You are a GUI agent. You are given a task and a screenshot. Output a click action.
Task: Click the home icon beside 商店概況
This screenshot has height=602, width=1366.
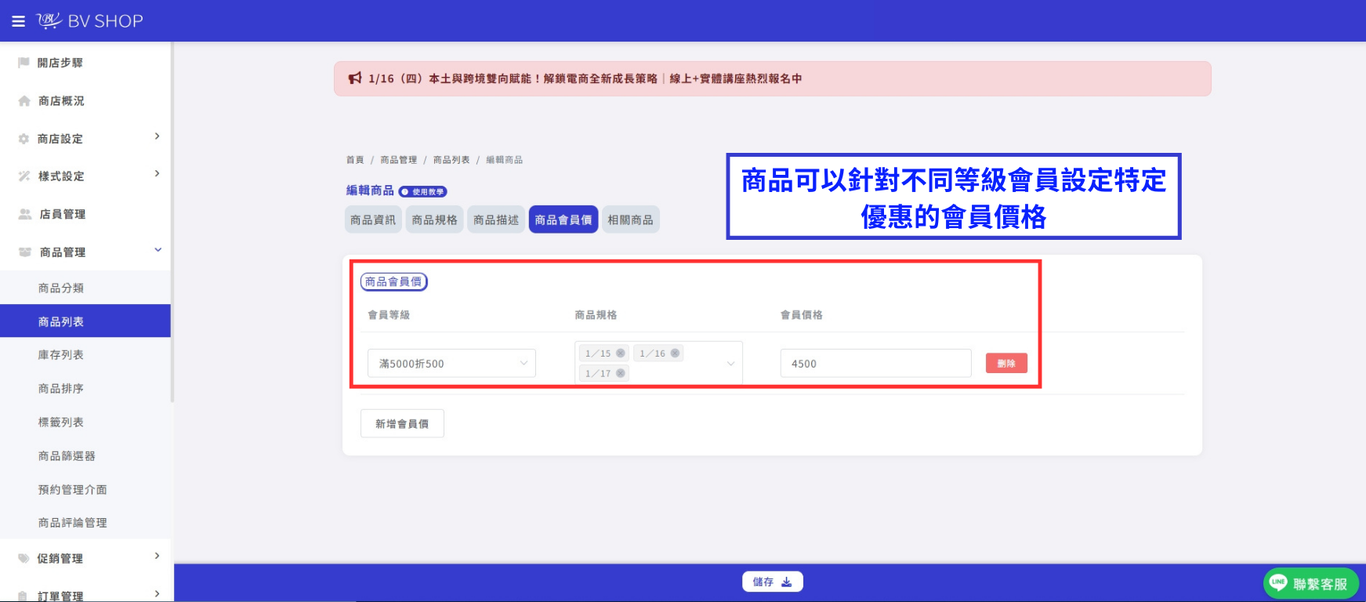click(x=24, y=101)
